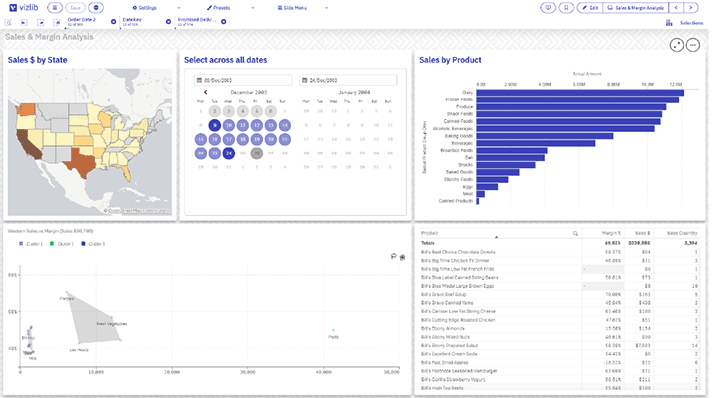Select California on the sales map

(x=29, y=145)
